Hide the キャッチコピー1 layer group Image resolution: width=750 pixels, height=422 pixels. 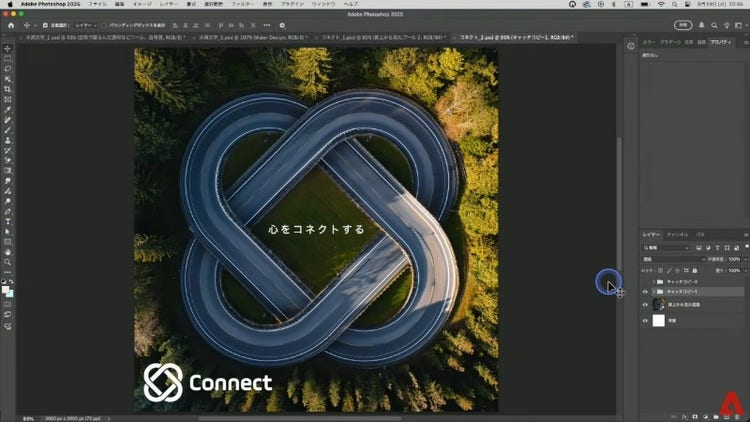tap(645, 292)
